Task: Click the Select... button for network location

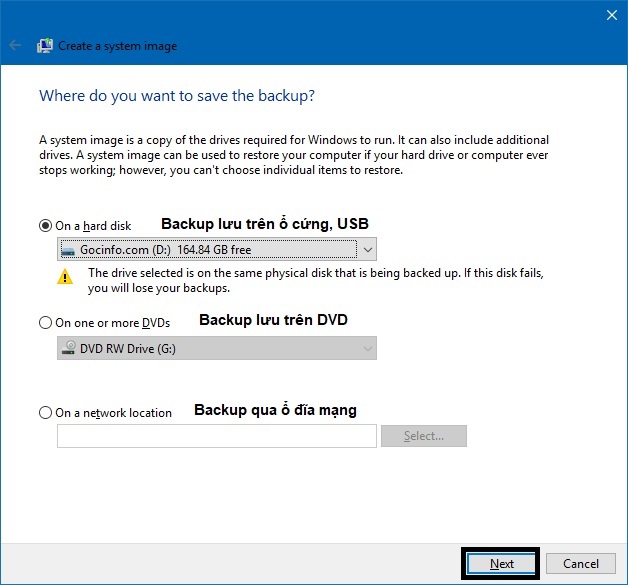Action: point(424,436)
